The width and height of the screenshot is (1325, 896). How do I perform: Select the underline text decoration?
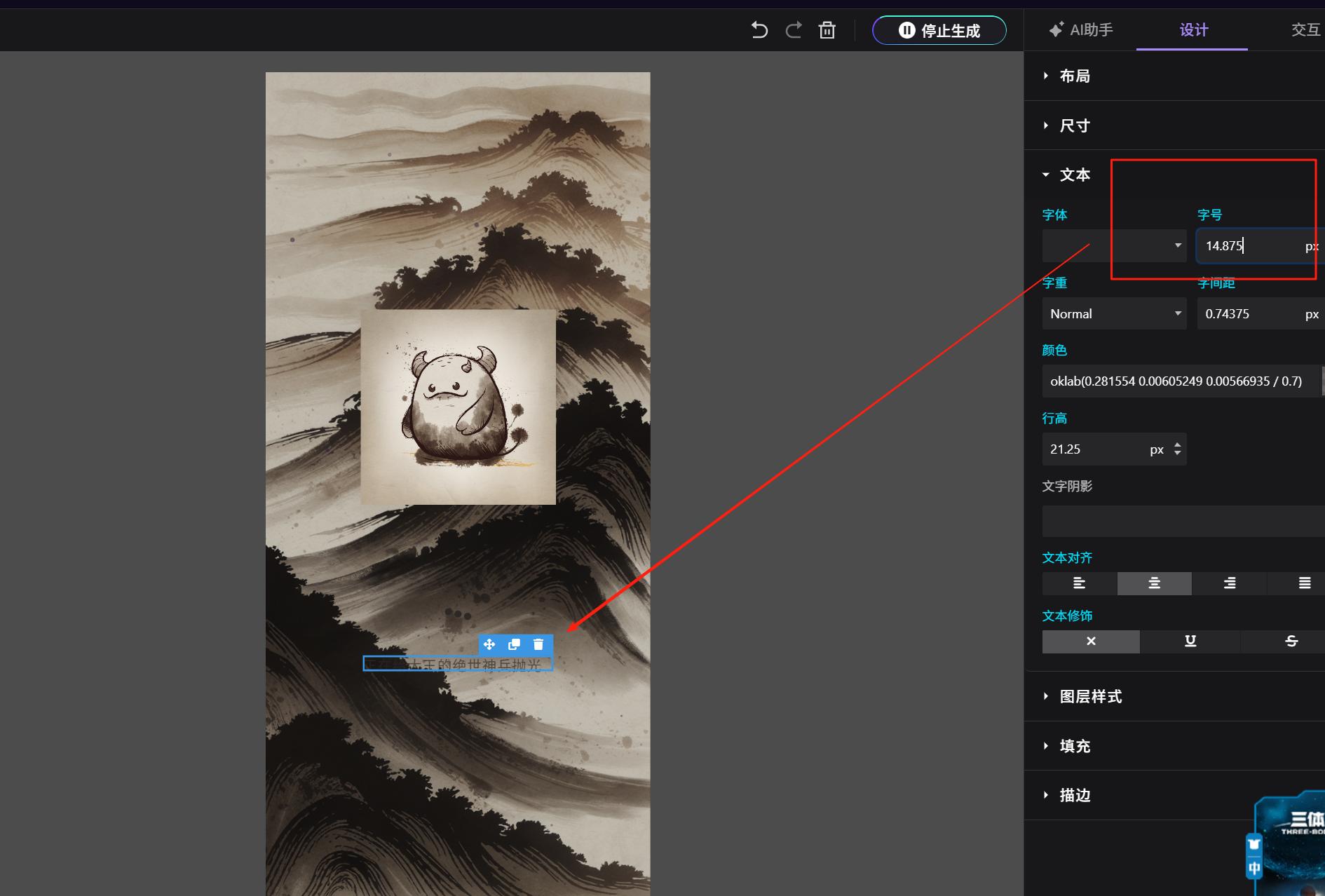[x=1190, y=641]
